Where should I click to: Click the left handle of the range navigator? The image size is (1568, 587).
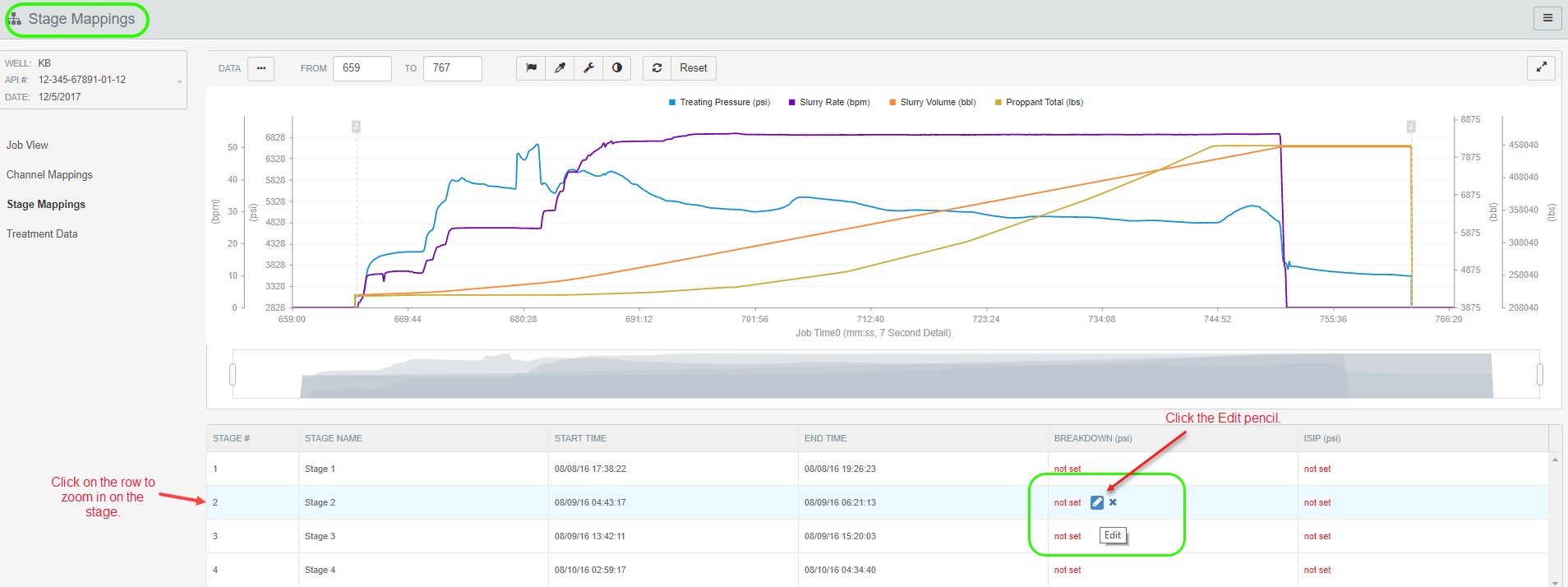click(x=233, y=375)
